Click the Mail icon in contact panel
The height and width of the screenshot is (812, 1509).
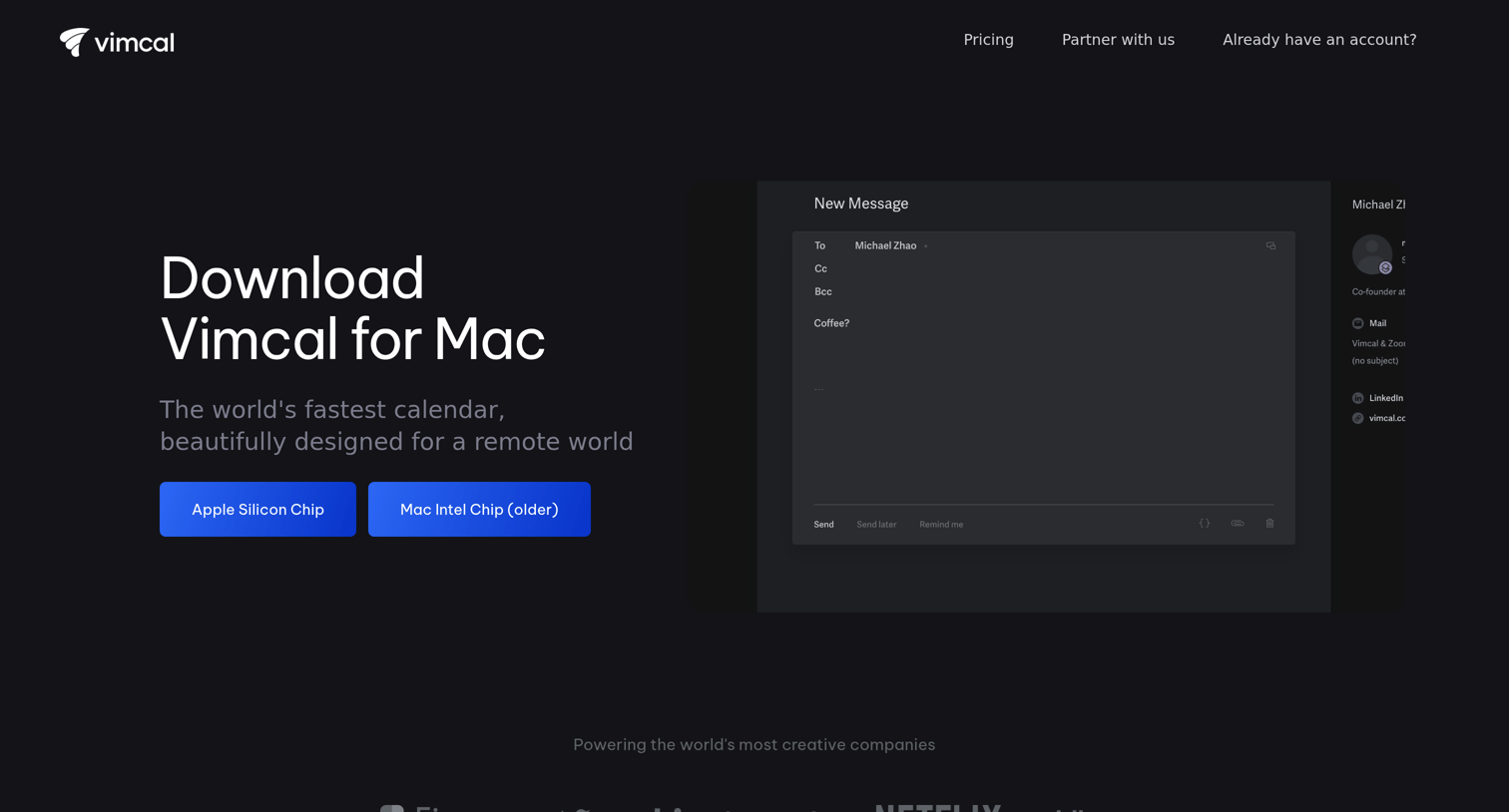pos(1357,323)
